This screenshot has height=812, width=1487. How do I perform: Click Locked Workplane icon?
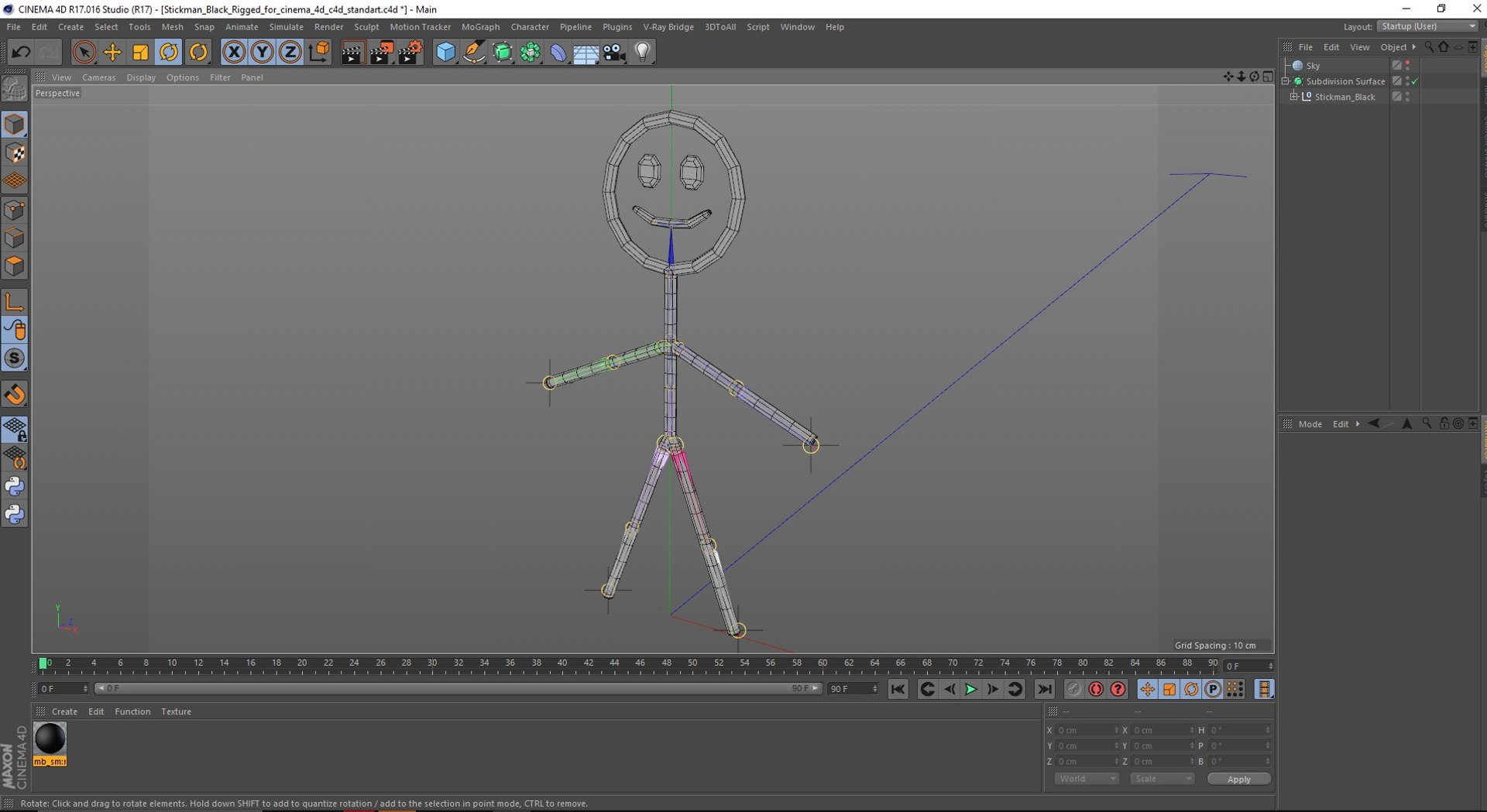pyautogui.click(x=15, y=430)
